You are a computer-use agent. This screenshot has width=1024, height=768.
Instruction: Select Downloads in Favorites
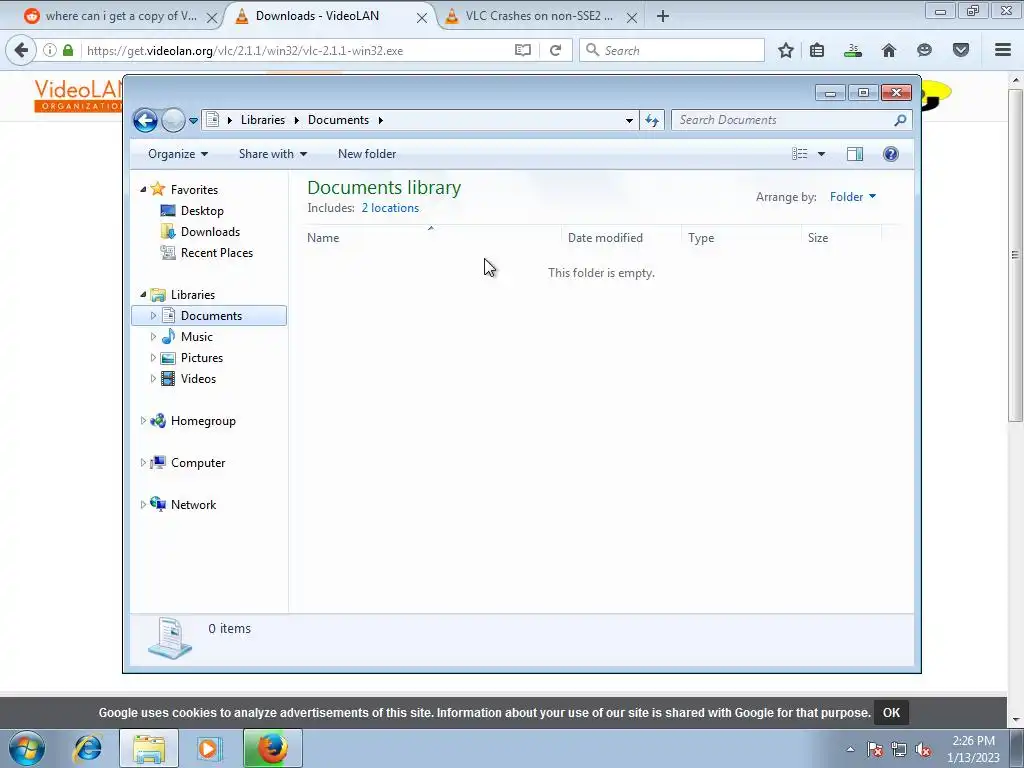210,232
